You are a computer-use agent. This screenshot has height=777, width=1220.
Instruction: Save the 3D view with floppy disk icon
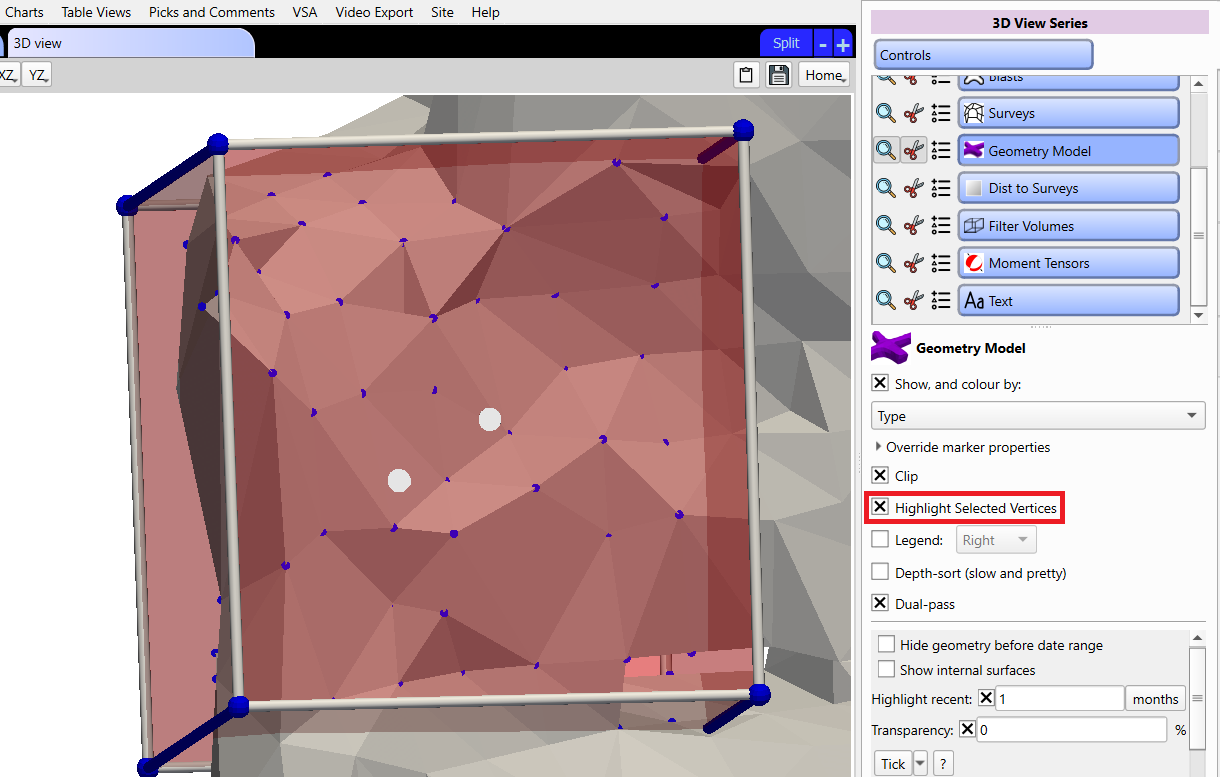pyautogui.click(x=779, y=75)
